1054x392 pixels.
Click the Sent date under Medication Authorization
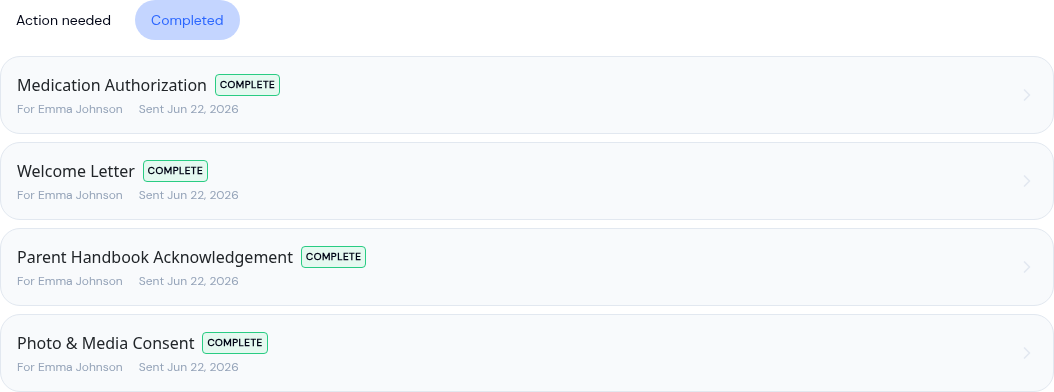point(189,109)
